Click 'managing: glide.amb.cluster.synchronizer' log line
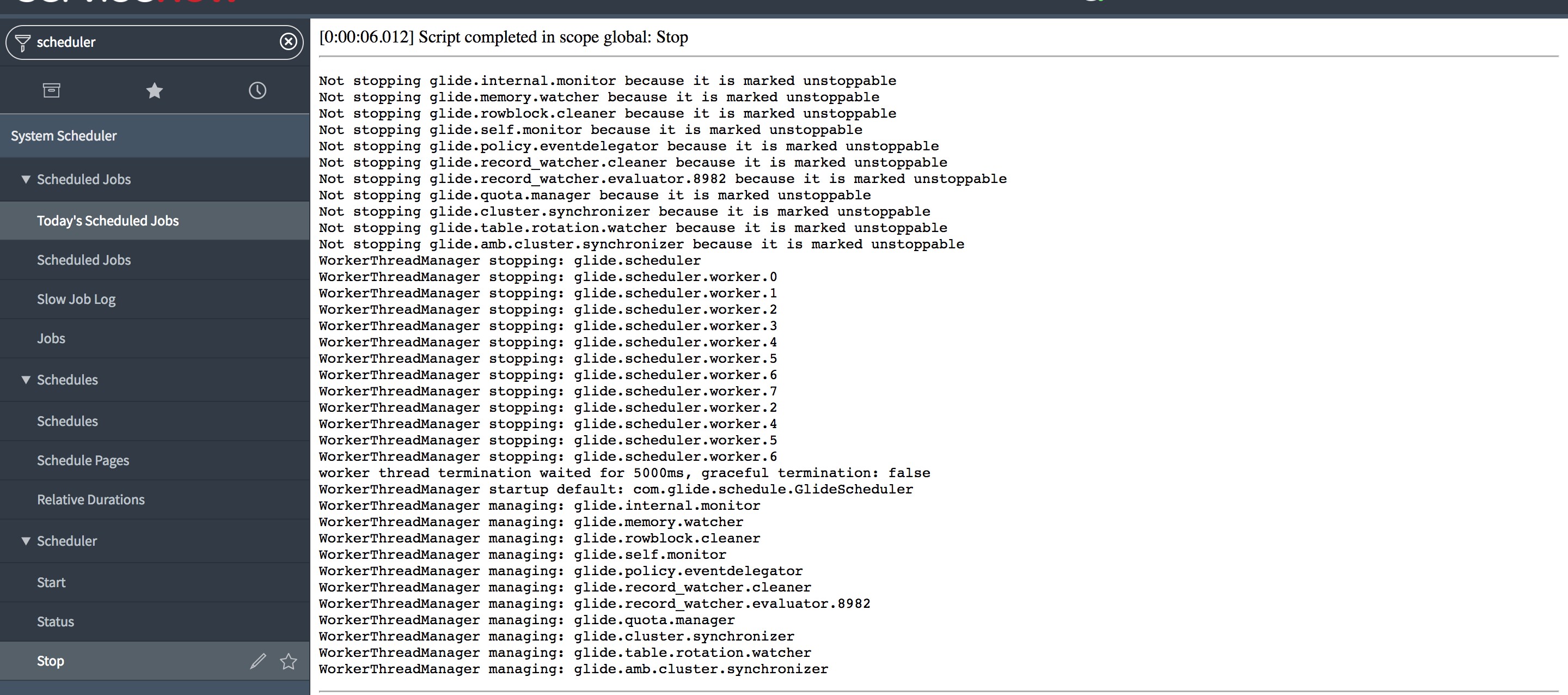The height and width of the screenshot is (695, 1568). [573, 669]
